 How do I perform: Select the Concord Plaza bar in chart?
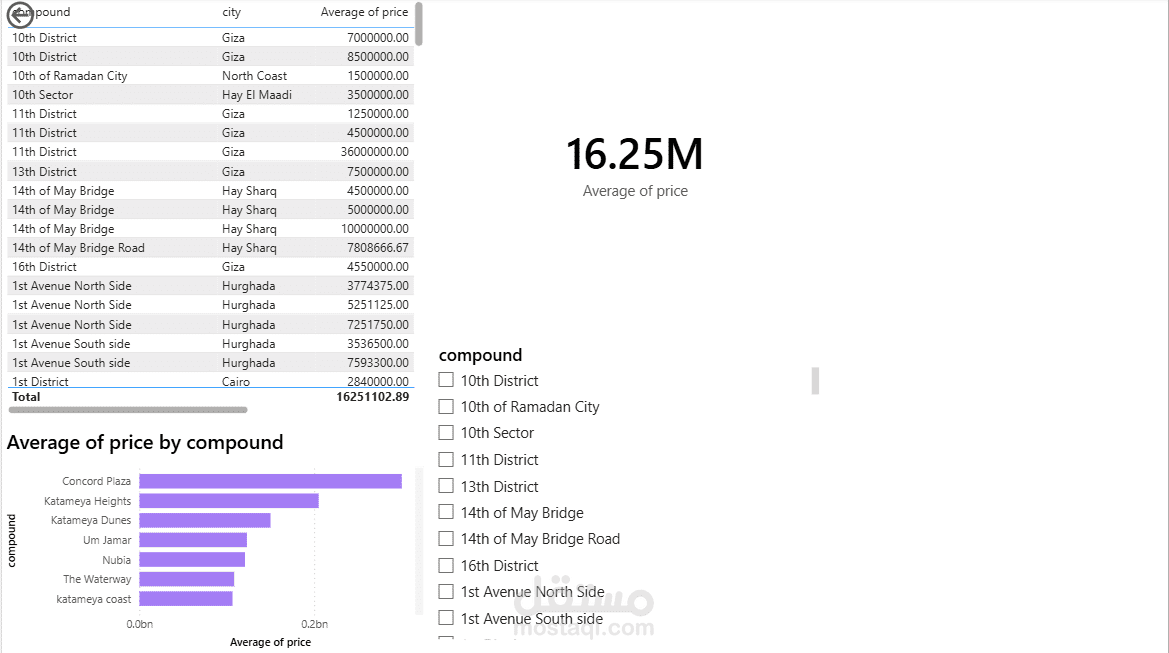tap(270, 481)
